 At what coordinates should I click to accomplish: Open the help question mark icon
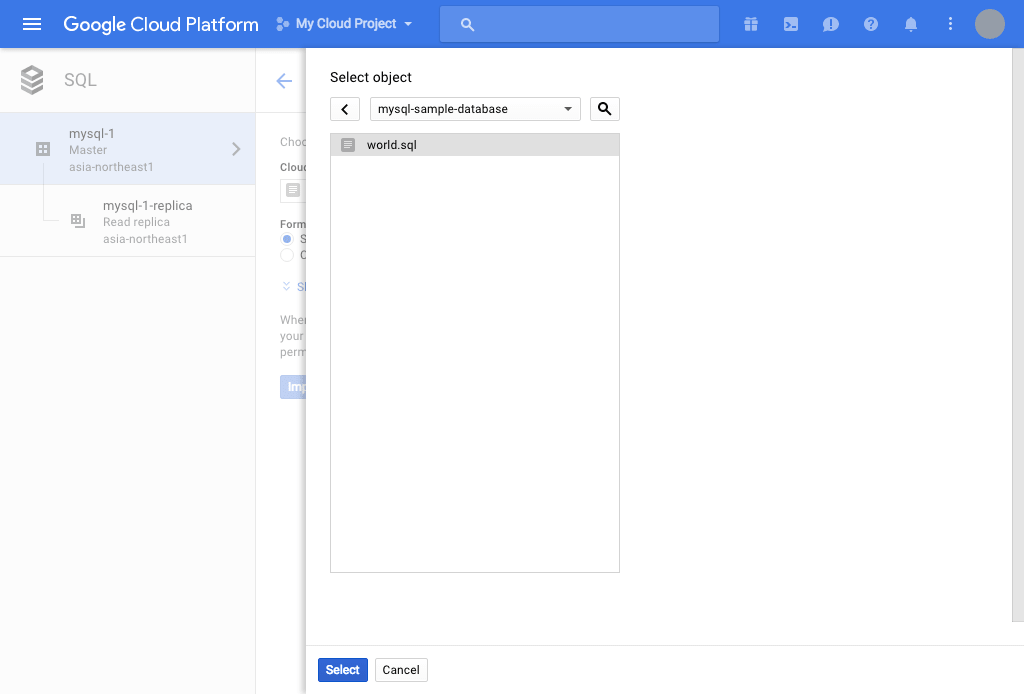871,24
